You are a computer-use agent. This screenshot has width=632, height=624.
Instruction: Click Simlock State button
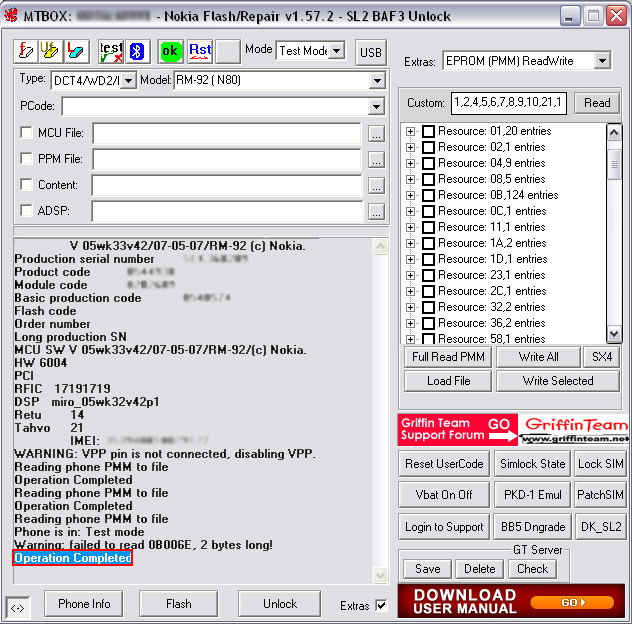[x=532, y=464]
